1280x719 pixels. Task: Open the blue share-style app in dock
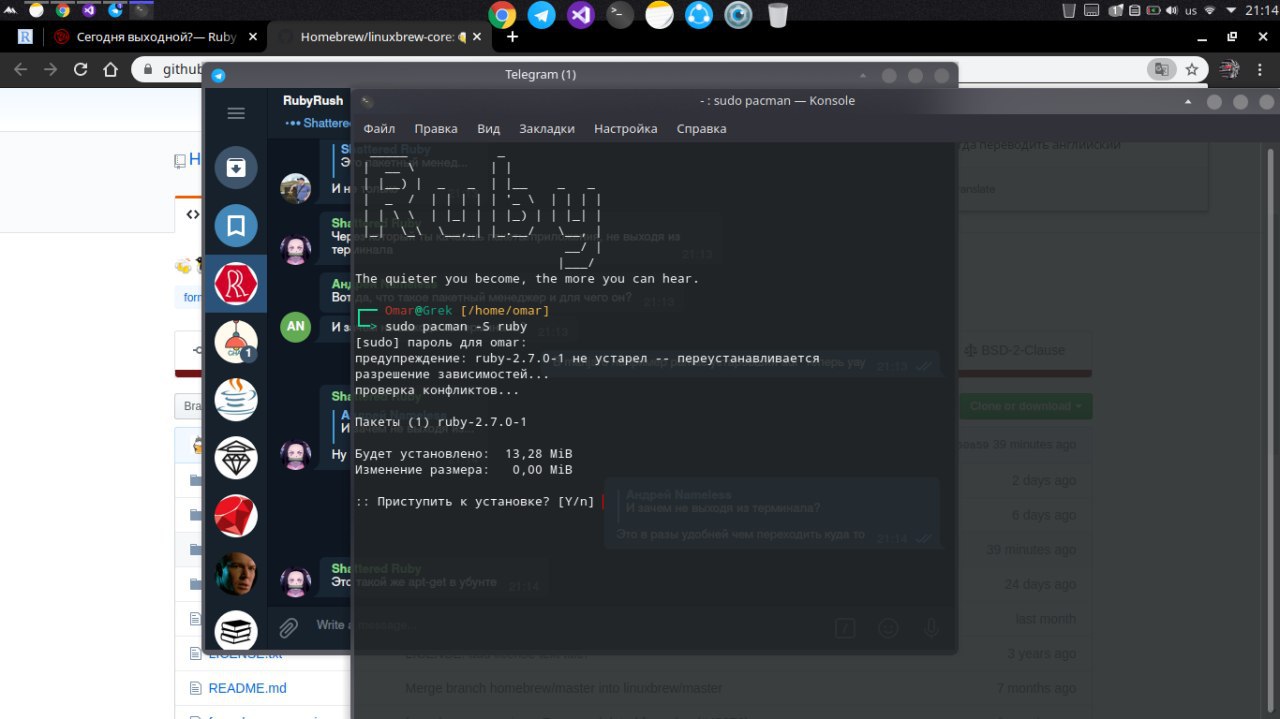(699, 15)
